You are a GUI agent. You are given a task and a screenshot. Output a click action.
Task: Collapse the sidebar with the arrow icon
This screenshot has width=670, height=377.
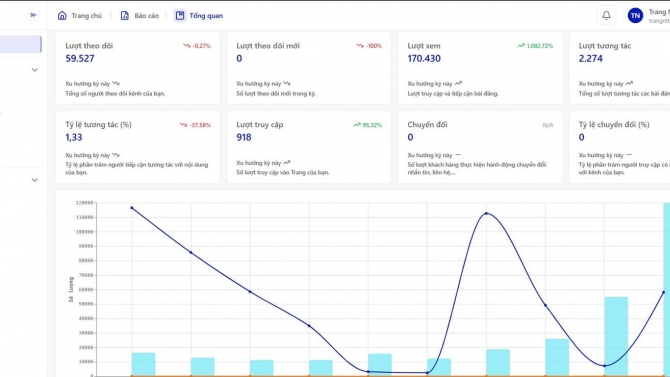point(33,15)
